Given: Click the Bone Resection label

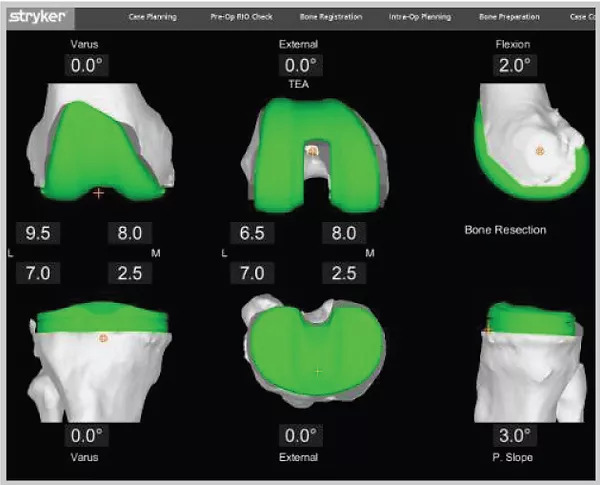Looking at the screenshot, I should tap(505, 230).
